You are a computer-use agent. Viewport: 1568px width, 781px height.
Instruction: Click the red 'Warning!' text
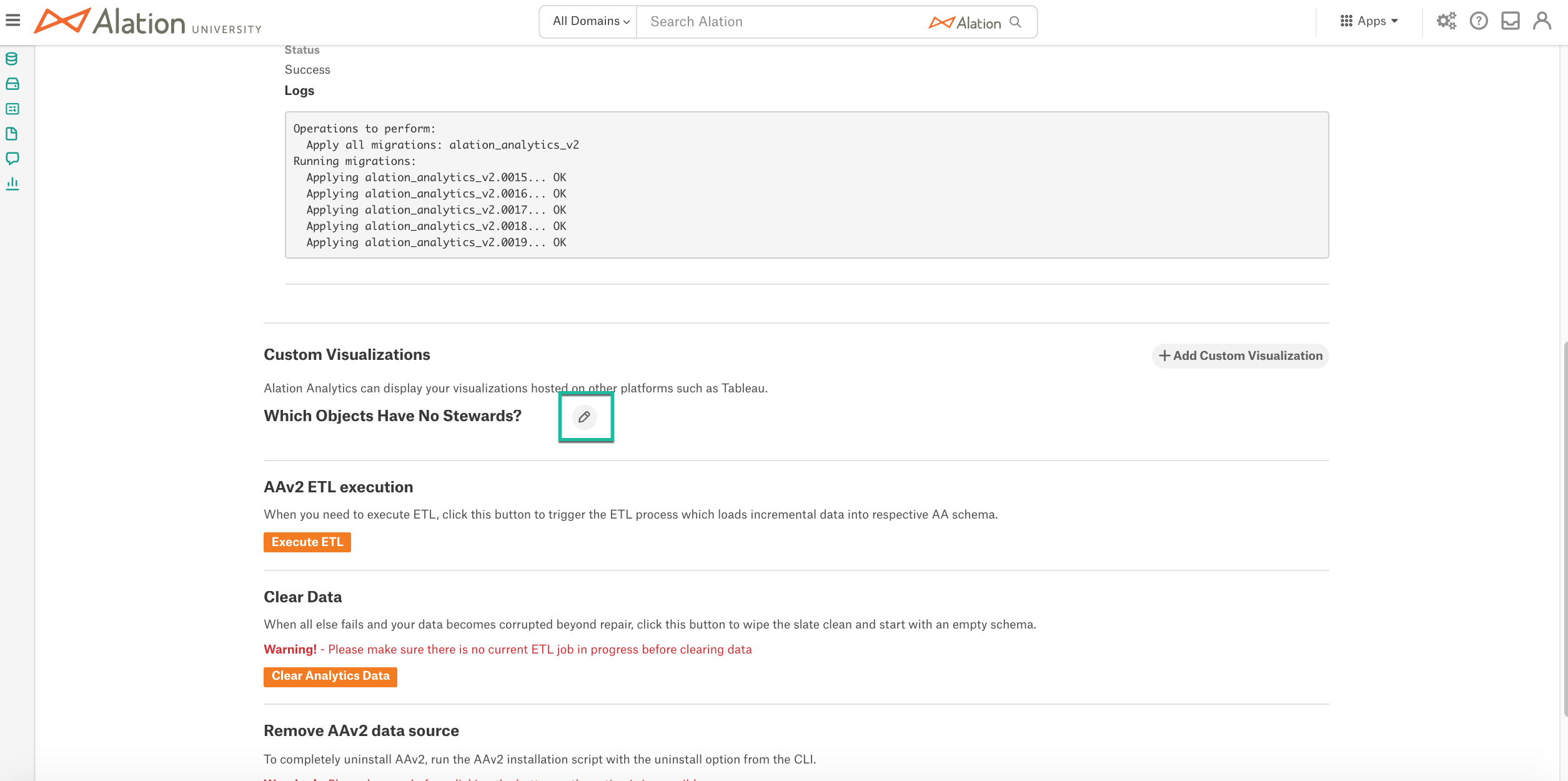point(290,649)
